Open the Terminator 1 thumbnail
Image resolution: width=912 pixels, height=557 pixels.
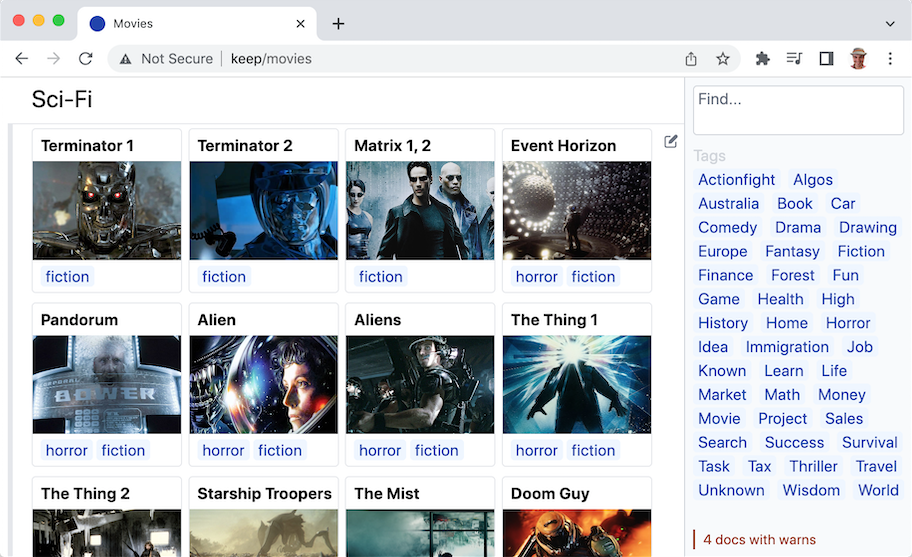[107, 210]
